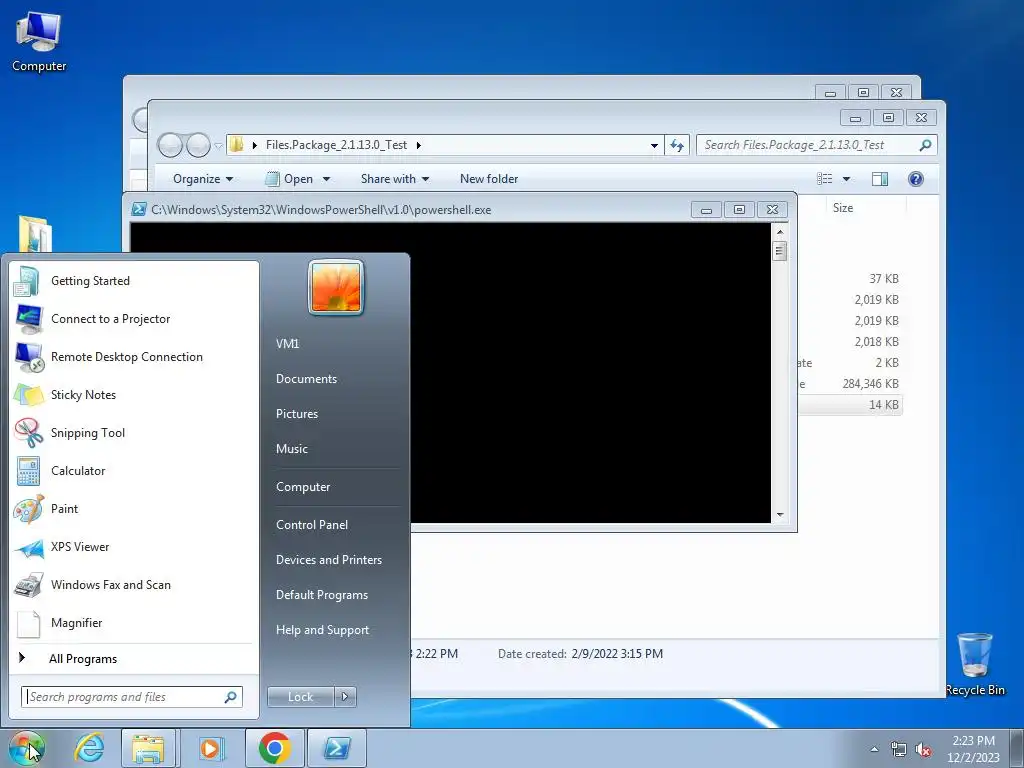Viewport: 1024px width, 768px height.
Task: Expand All Programs list
Action: [x=134, y=659]
